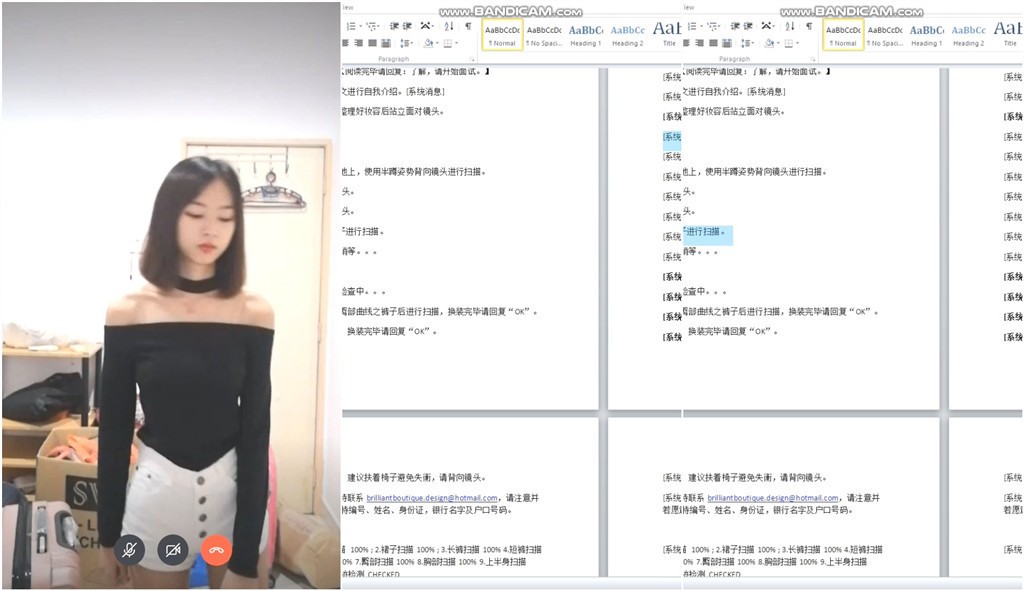This screenshot has width=1024, height=591.
Task: Click Justify icon in right Word window
Action: (x=713, y=43)
